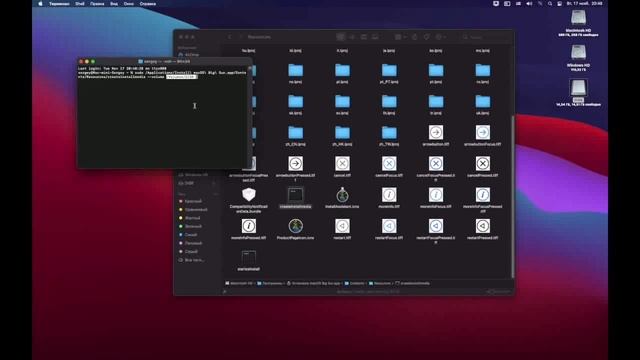
Task: Select the cancel.tiff file
Action: [x=342, y=167]
